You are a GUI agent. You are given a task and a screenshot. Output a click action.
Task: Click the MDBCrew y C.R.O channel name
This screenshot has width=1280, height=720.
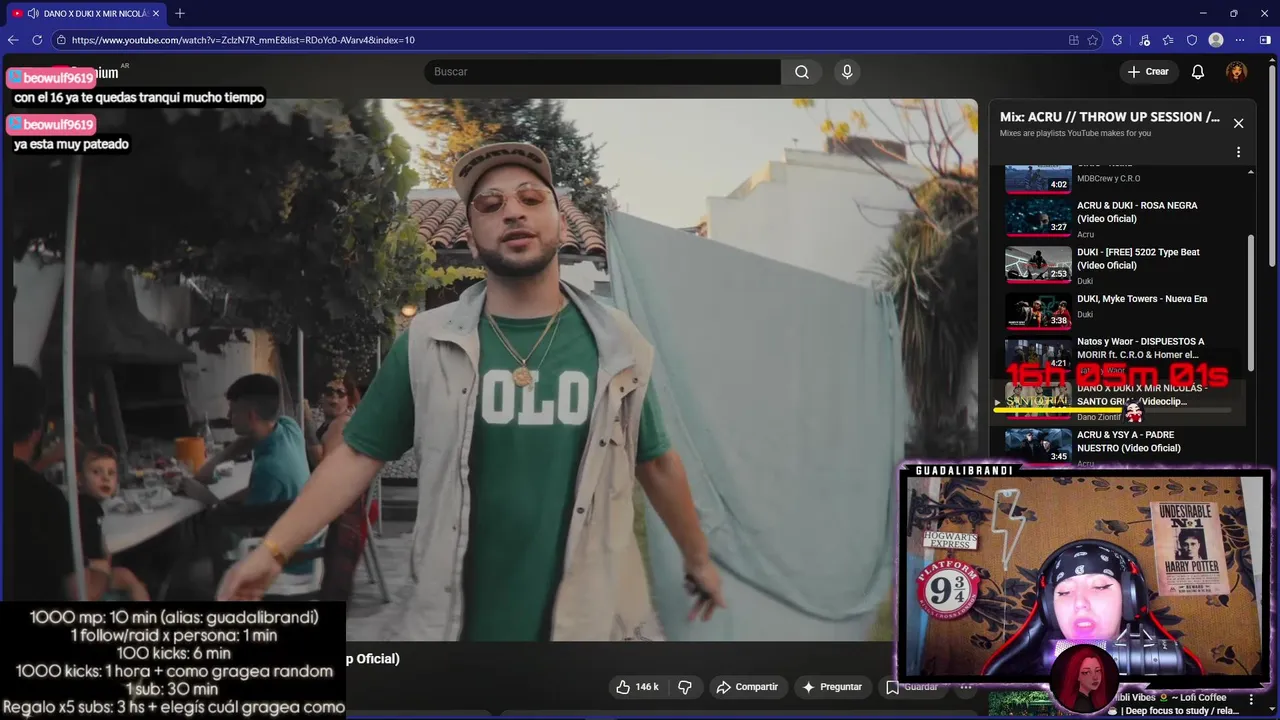tap(1108, 179)
